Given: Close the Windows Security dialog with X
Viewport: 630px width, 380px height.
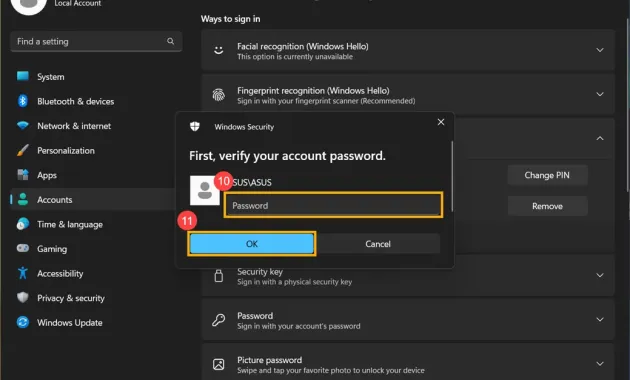Looking at the screenshot, I should pos(441,122).
